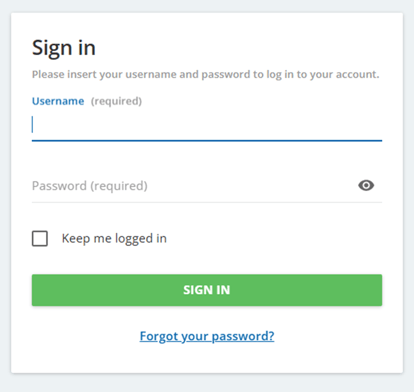Open the Forgot your password link
The height and width of the screenshot is (392, 414).
point(207,336)
